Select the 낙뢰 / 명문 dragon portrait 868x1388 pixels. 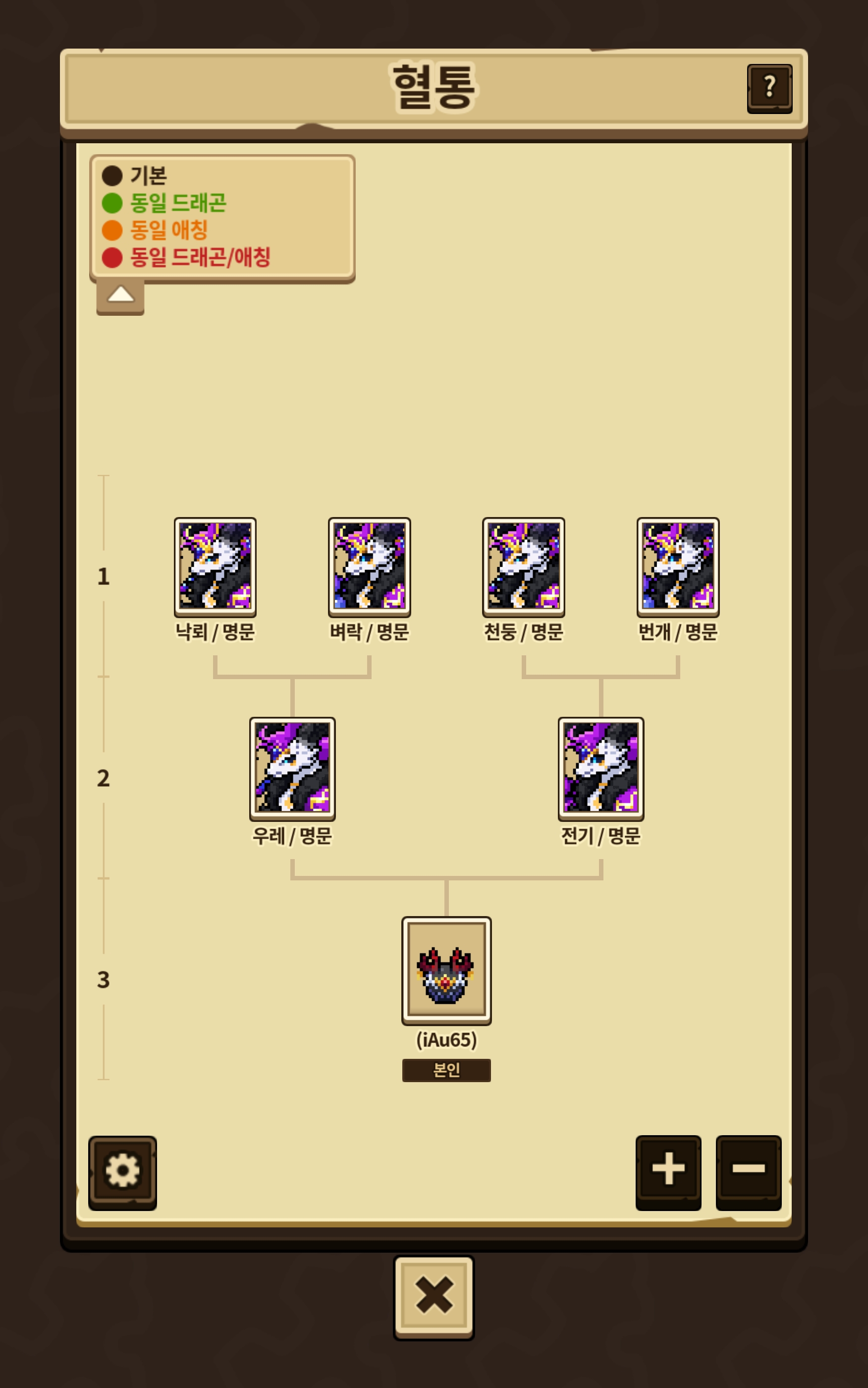tap(216, 567)
